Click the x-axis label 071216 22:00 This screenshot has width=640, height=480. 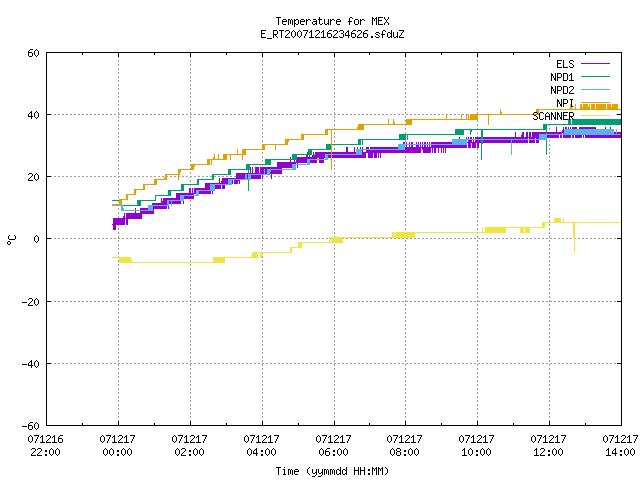coord(45,446)
